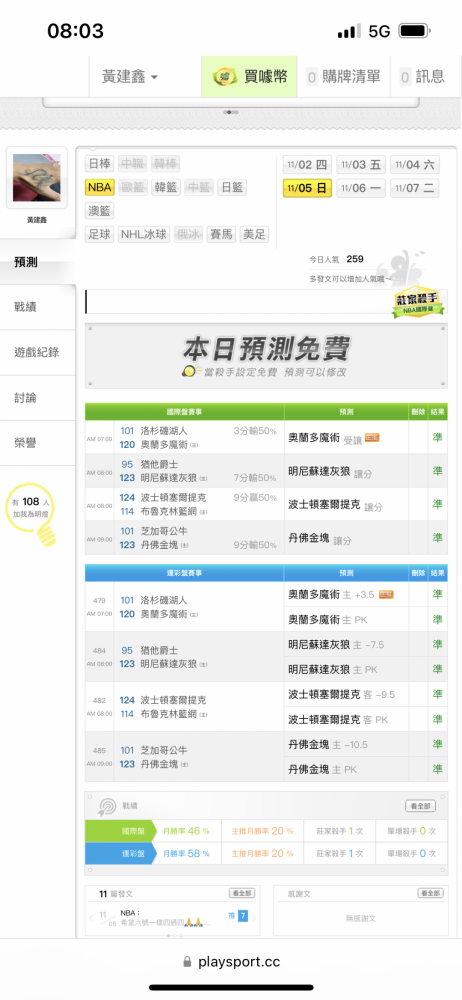Select the NBA league filter

[100, 187]
